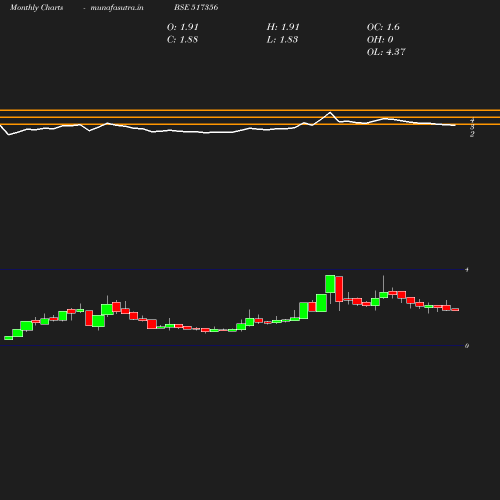This screenshot has height=500, width=500.
Task: Select the 'L: 1.88' low value
Action: click(x=282, y=40)
